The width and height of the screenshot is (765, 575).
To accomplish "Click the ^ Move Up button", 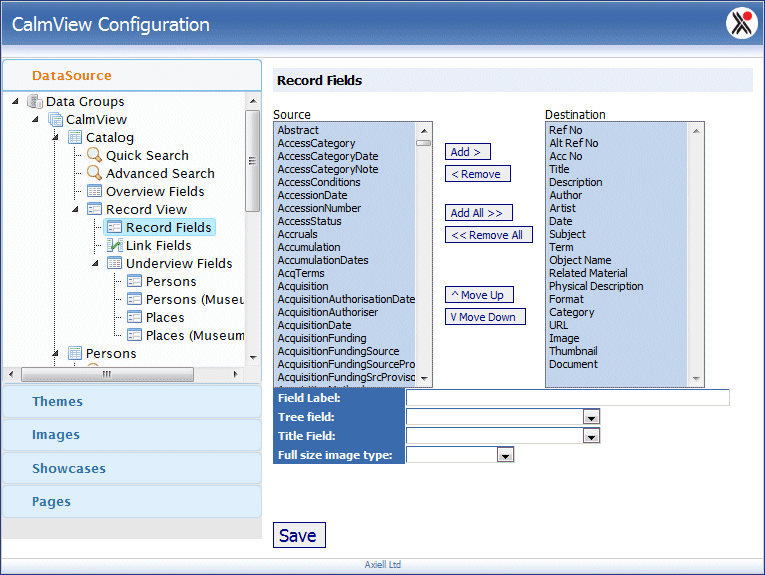I will [x=479, y=295].
